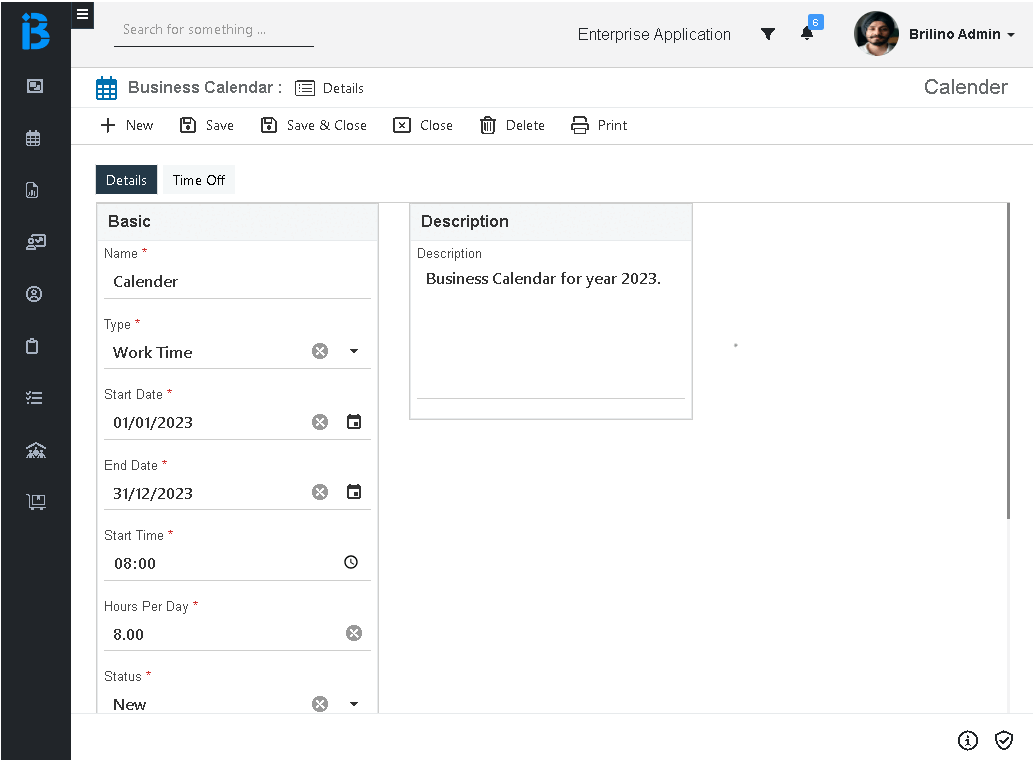Toggle the hamburger menu button
The width and height of the screenshot is (1034, 762).
(82, 15)
